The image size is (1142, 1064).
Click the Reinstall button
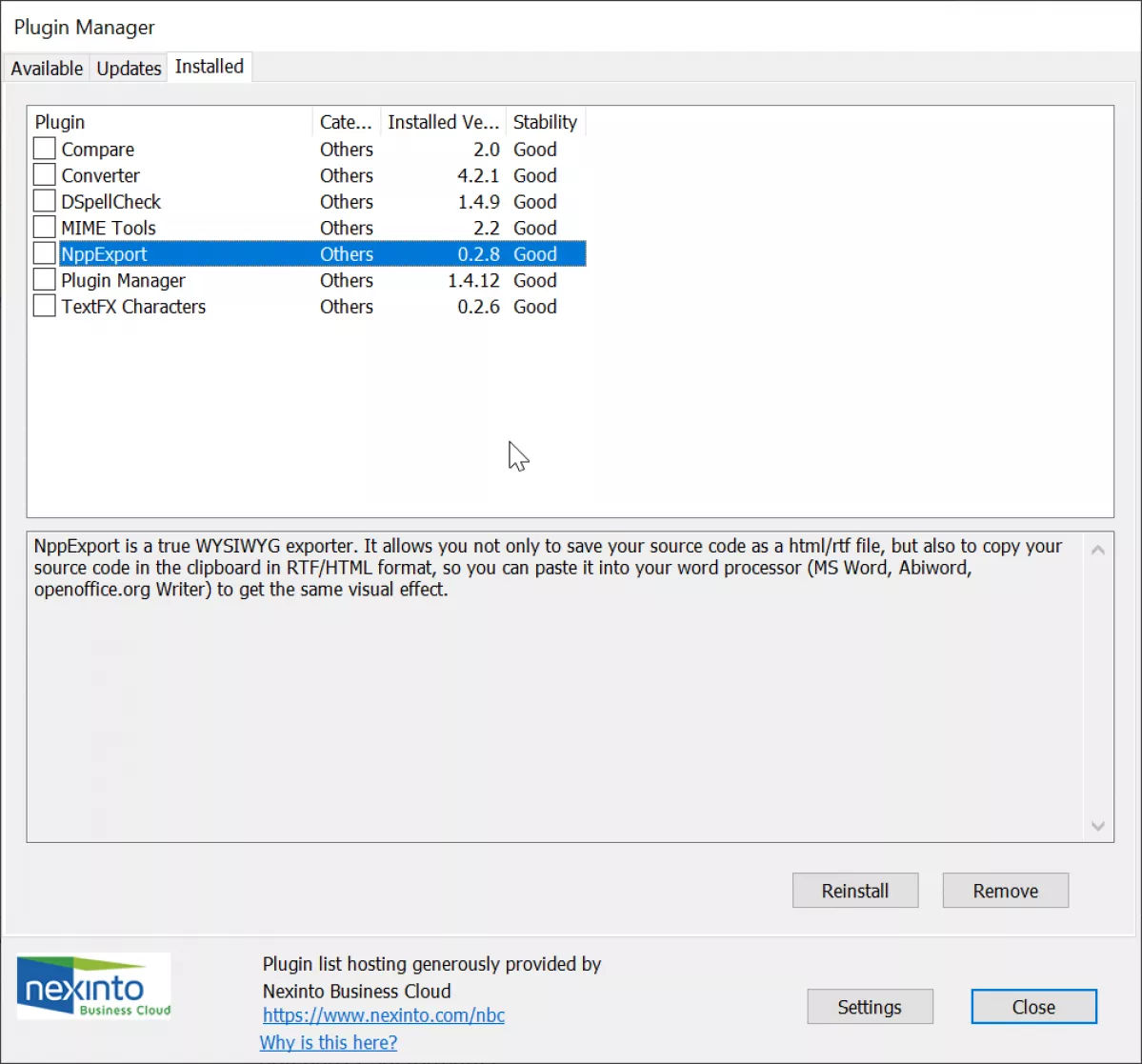[855, 890]
